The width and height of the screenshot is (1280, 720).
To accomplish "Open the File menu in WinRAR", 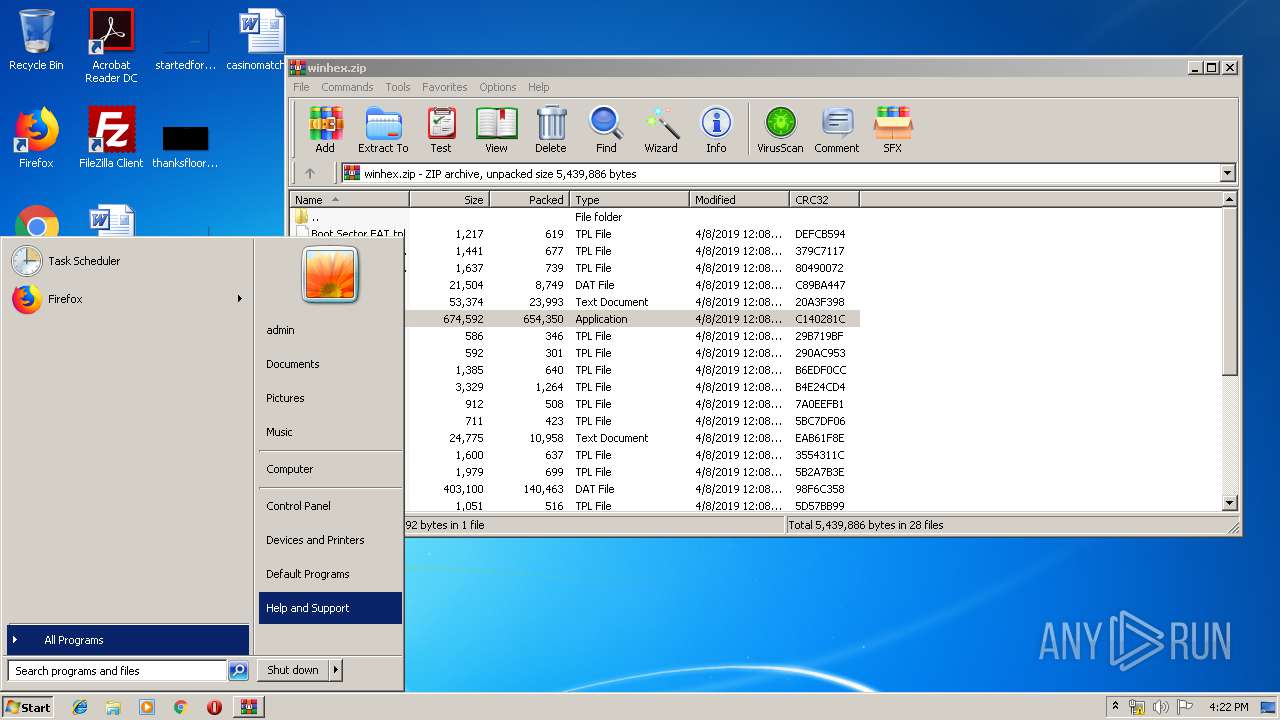I will coord(301,87).
